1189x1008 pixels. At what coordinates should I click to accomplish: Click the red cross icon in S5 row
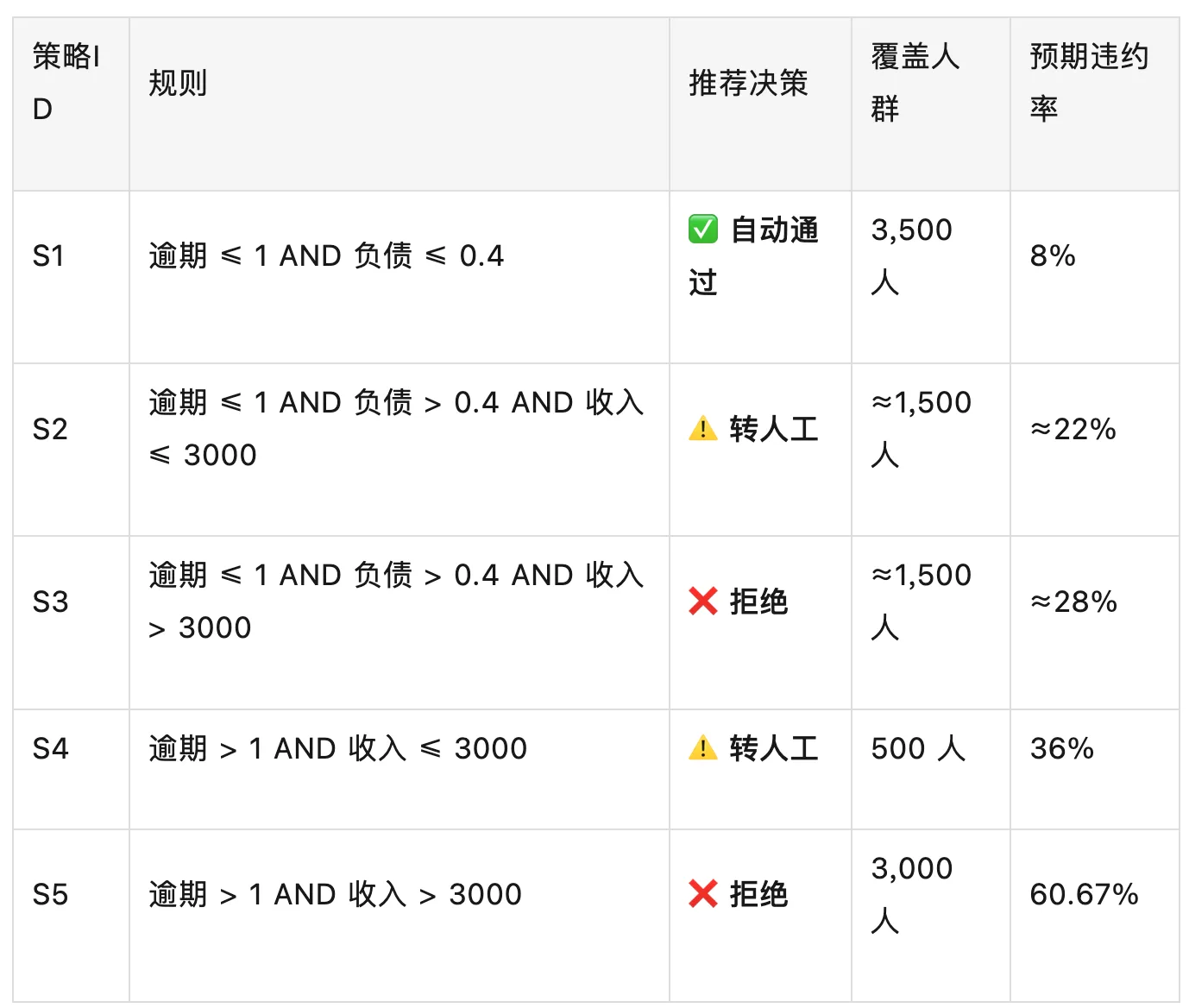click(703, 894)
